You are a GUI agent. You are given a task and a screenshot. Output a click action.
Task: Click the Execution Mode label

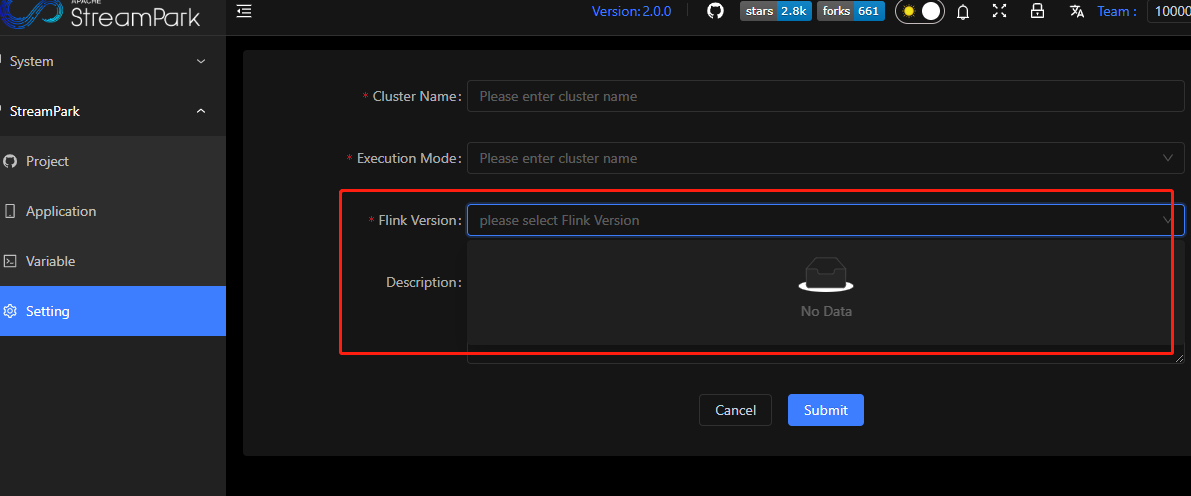(409, 158)
